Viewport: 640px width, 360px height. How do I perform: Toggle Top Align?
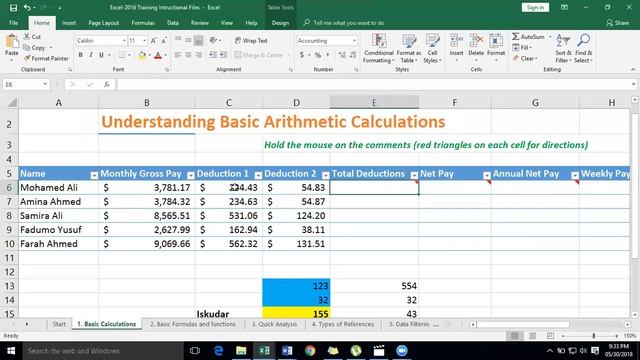click(x=178, y=40)
